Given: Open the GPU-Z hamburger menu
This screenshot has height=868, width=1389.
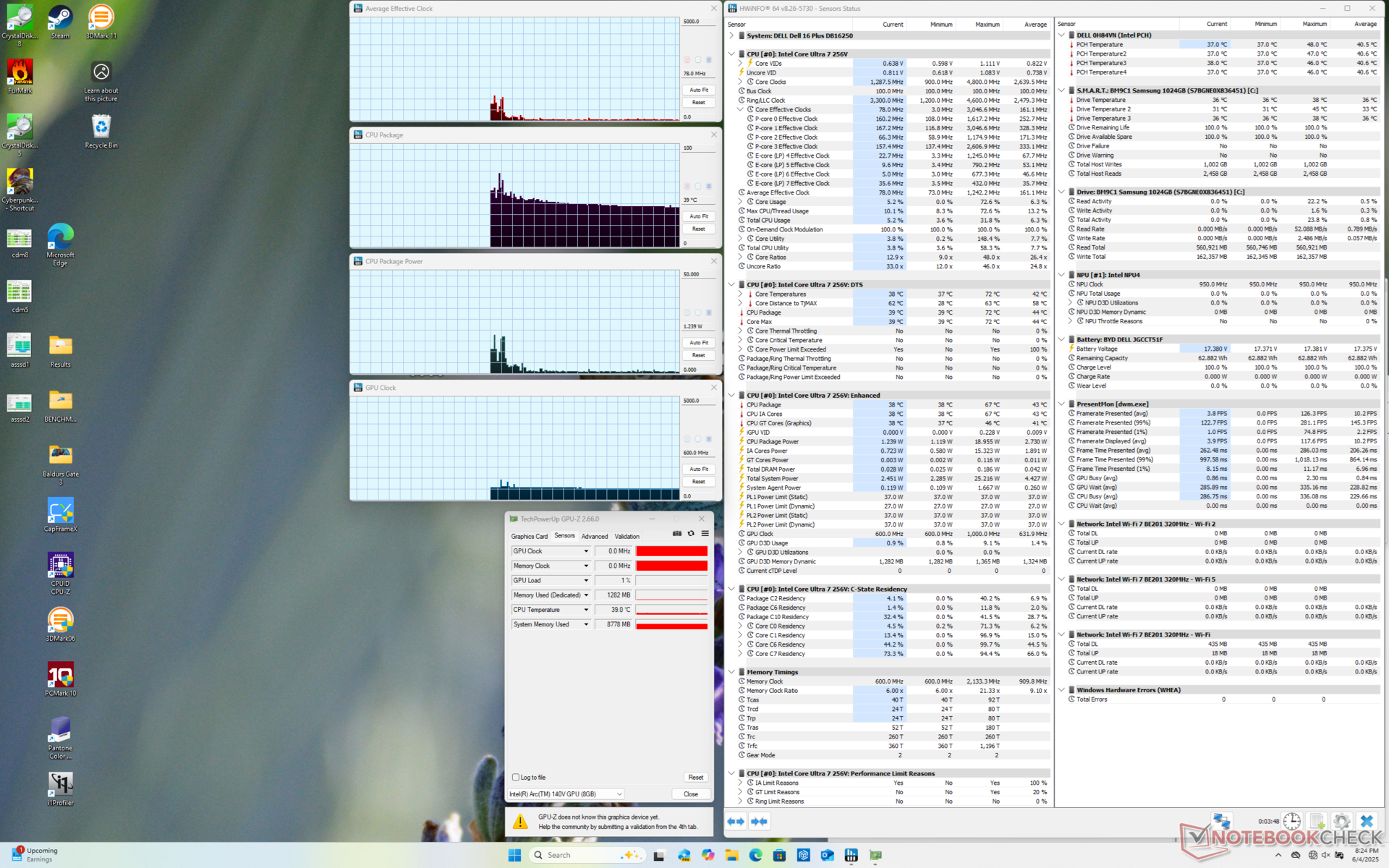Looking at the screenshot, I should click(705, 534).
